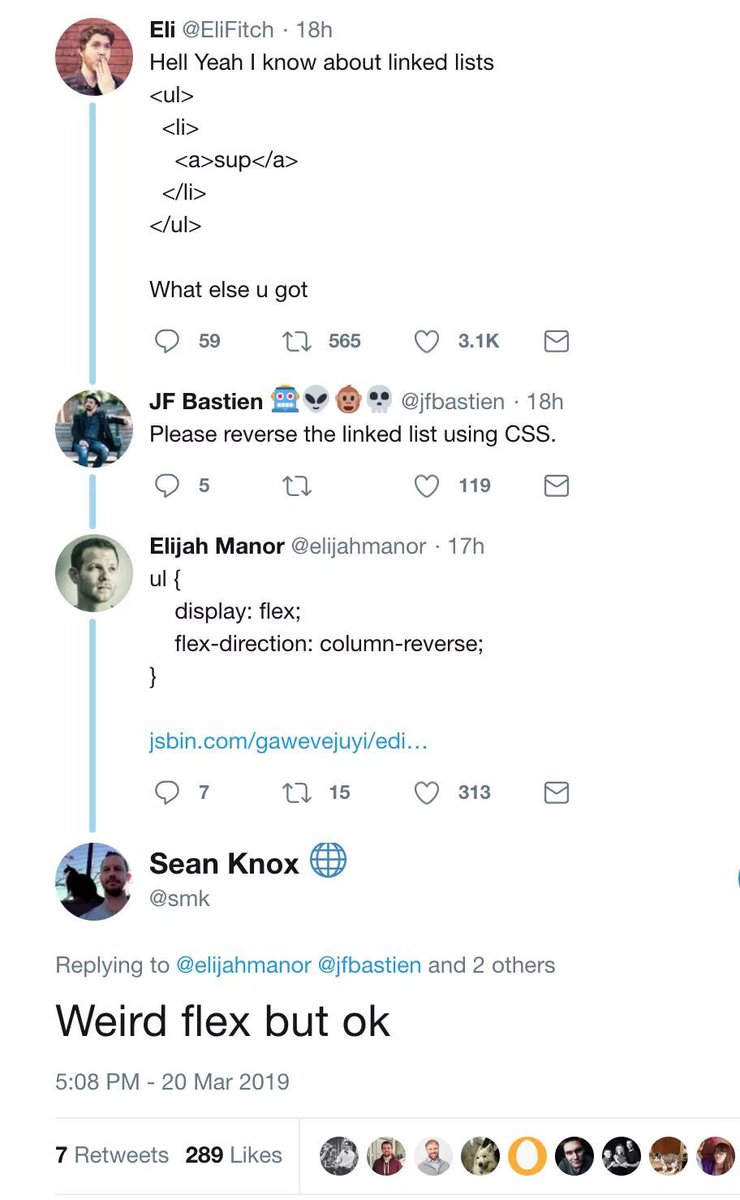
Task: Retweet Elijah Manor's CSS answer
Action: pos(296,793)
